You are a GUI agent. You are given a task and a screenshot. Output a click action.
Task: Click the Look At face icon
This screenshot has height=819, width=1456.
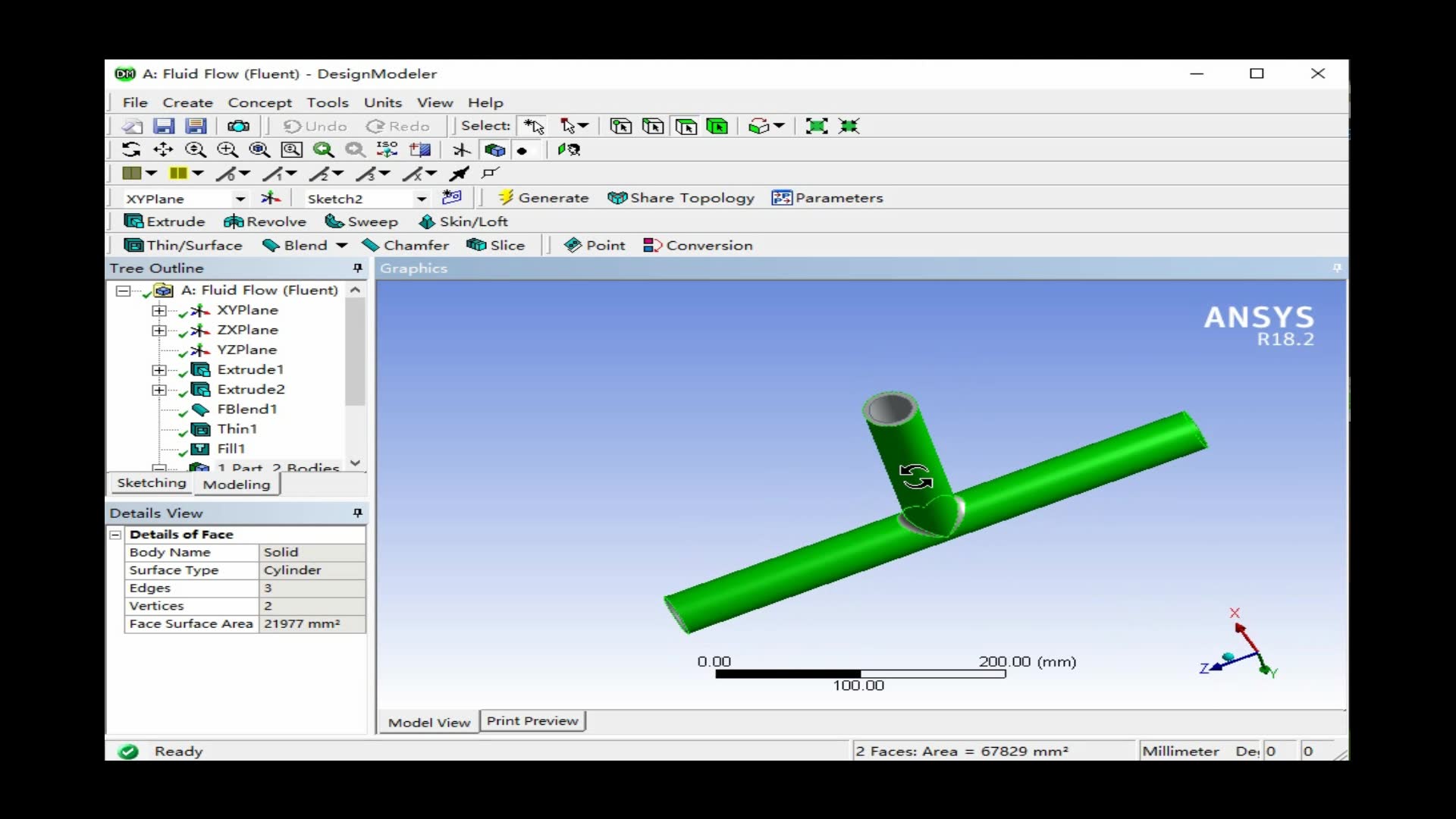coord(569,149)
